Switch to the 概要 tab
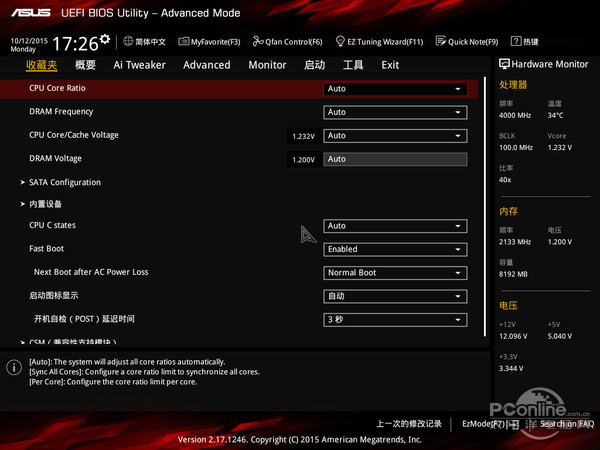 pos(85,65)
